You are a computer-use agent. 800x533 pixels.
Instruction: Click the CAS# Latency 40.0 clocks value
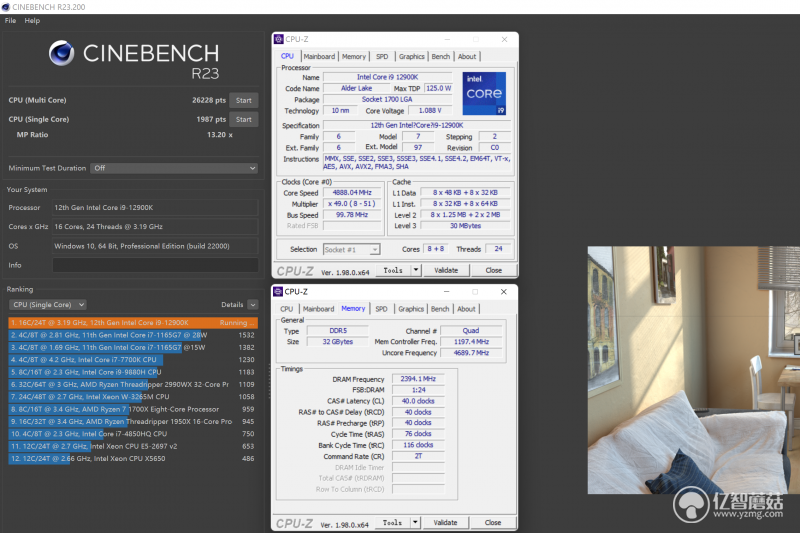coord(418,401)
